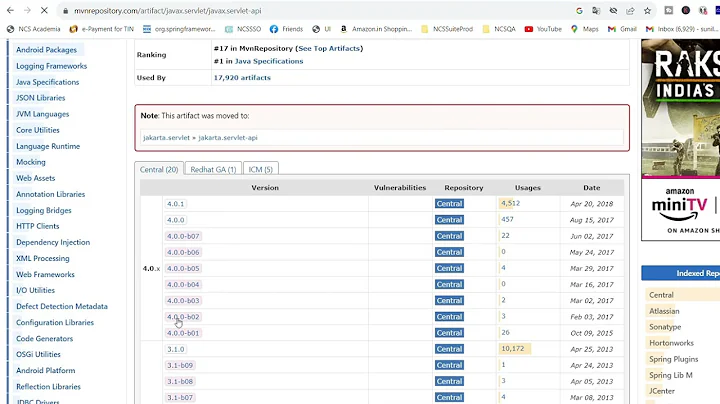Open the 17,920 artifacts link

tap(242, 78)
